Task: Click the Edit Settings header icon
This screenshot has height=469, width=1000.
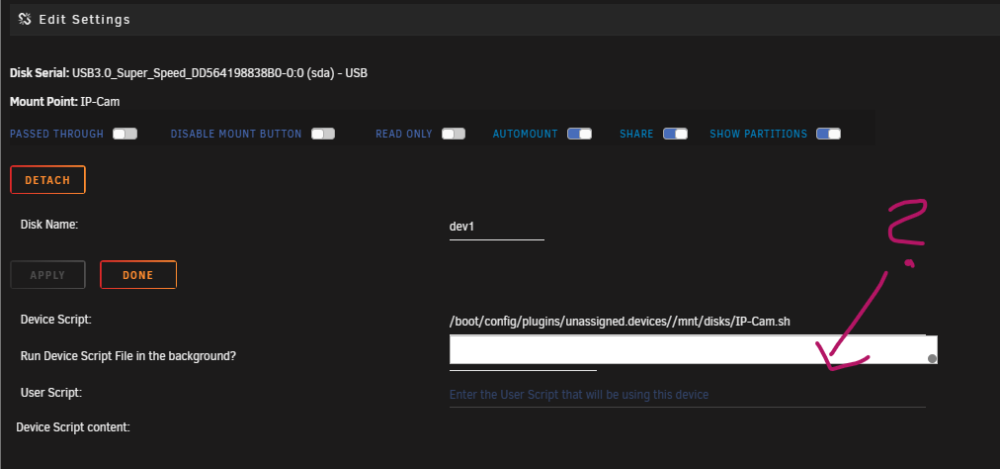Action: click(x=25, y=20)
